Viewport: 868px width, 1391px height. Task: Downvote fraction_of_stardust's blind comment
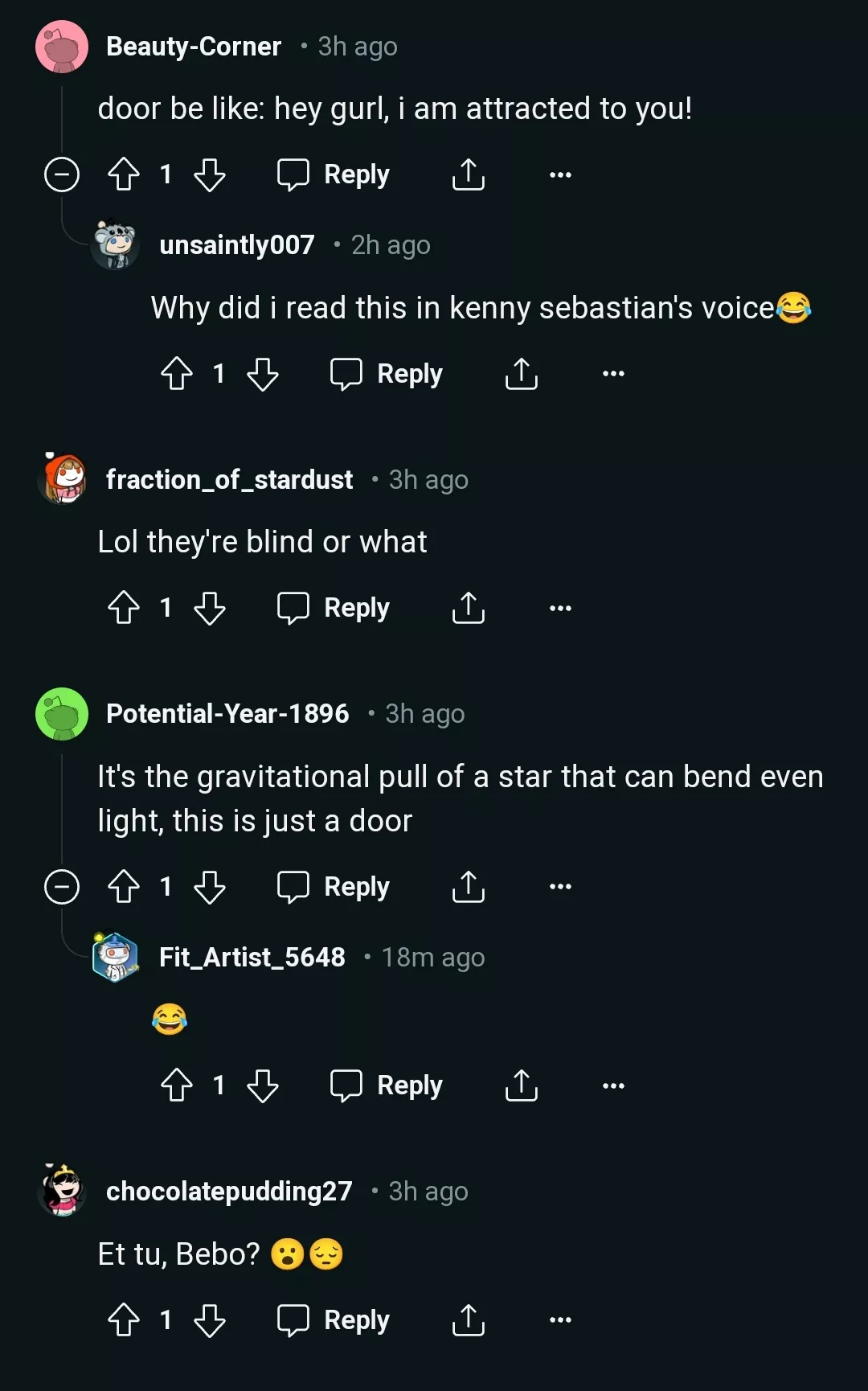[210, 608]
